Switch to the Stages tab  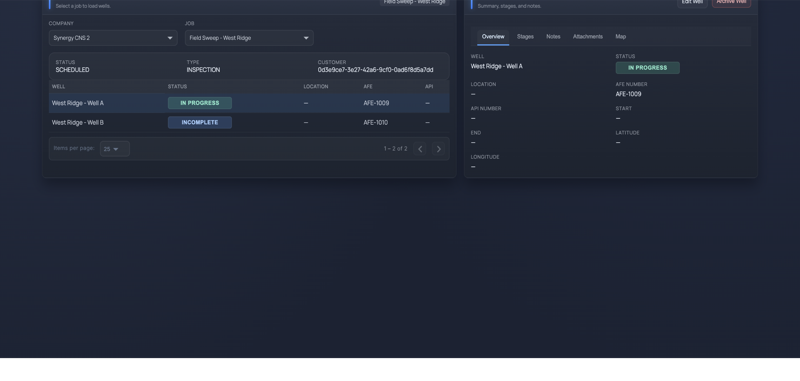[525, 37]
